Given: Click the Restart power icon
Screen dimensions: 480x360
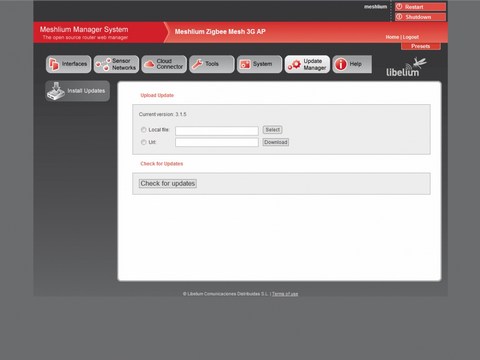Looking at the screenshot, I should pos(399,7).
